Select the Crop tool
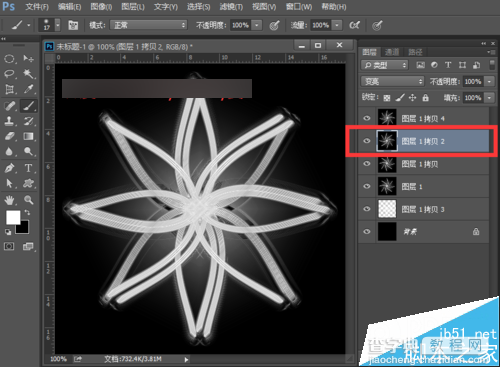Image resolution: width=500 pixels, height=367 pixels. point(9,89)
